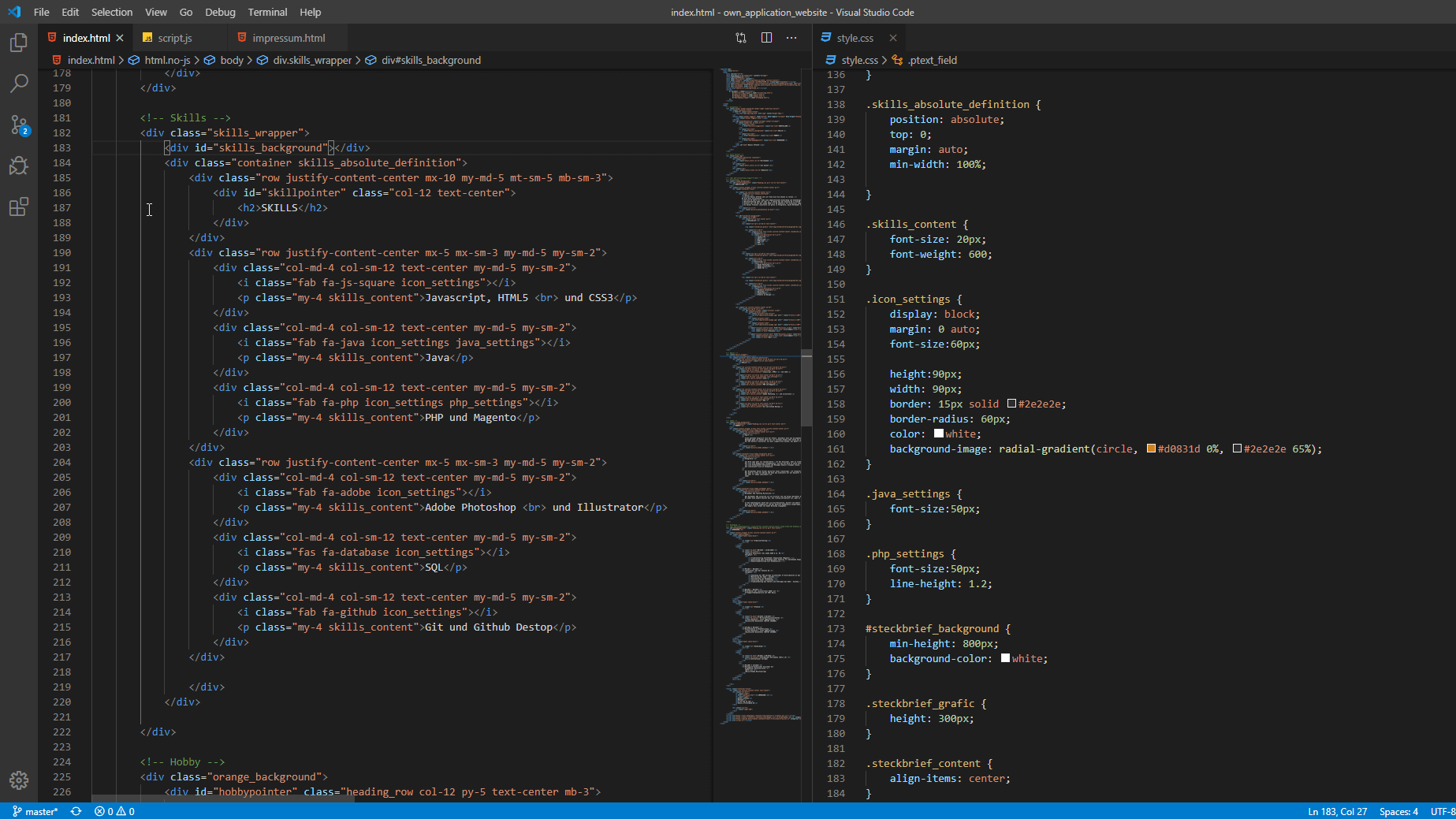Click index.html in the breadcrumb
Viewport: 1456px width, 819px height.
point(91,60)
